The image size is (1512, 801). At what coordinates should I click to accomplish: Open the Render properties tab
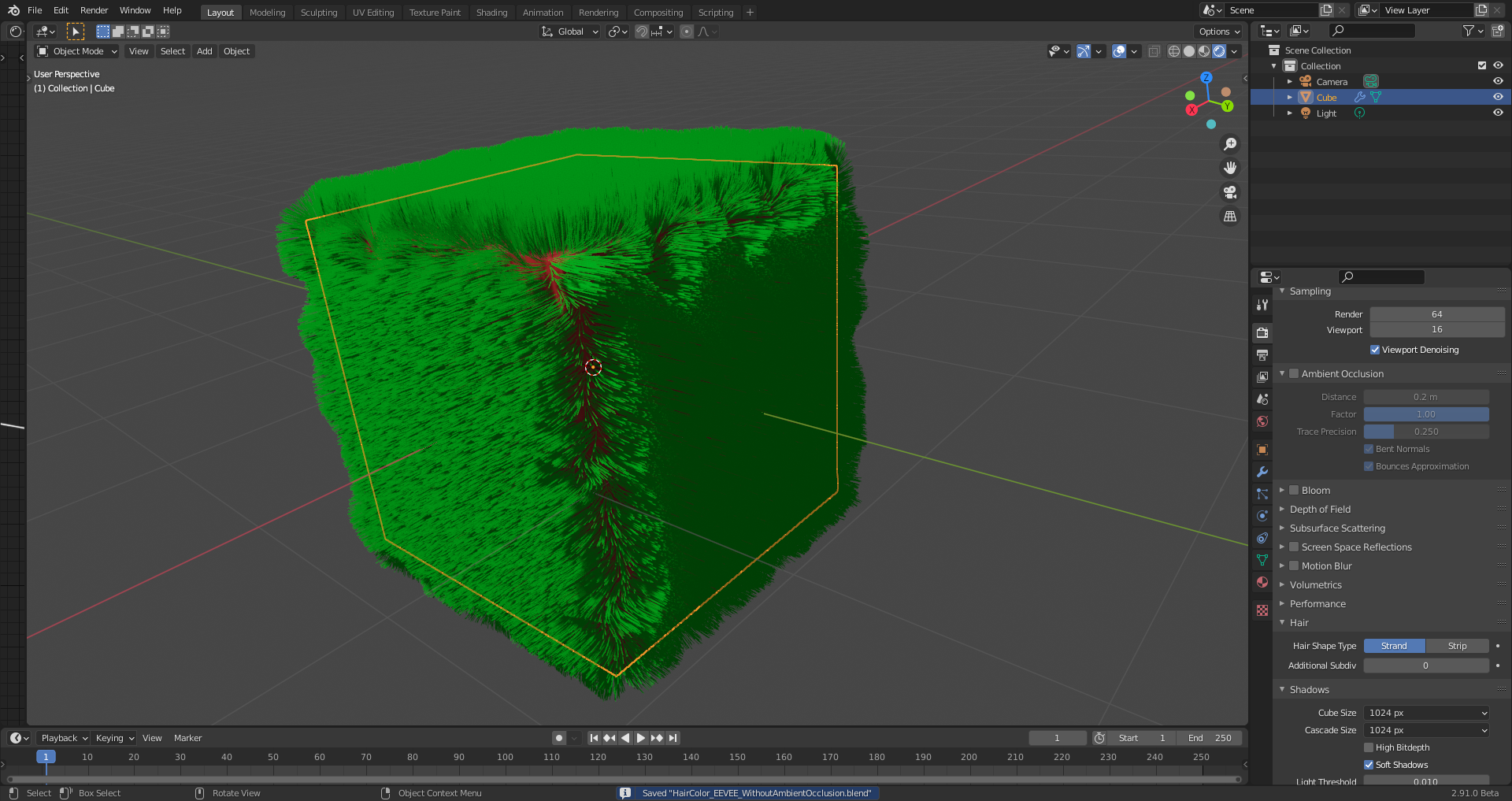[x=1262, y=333]
